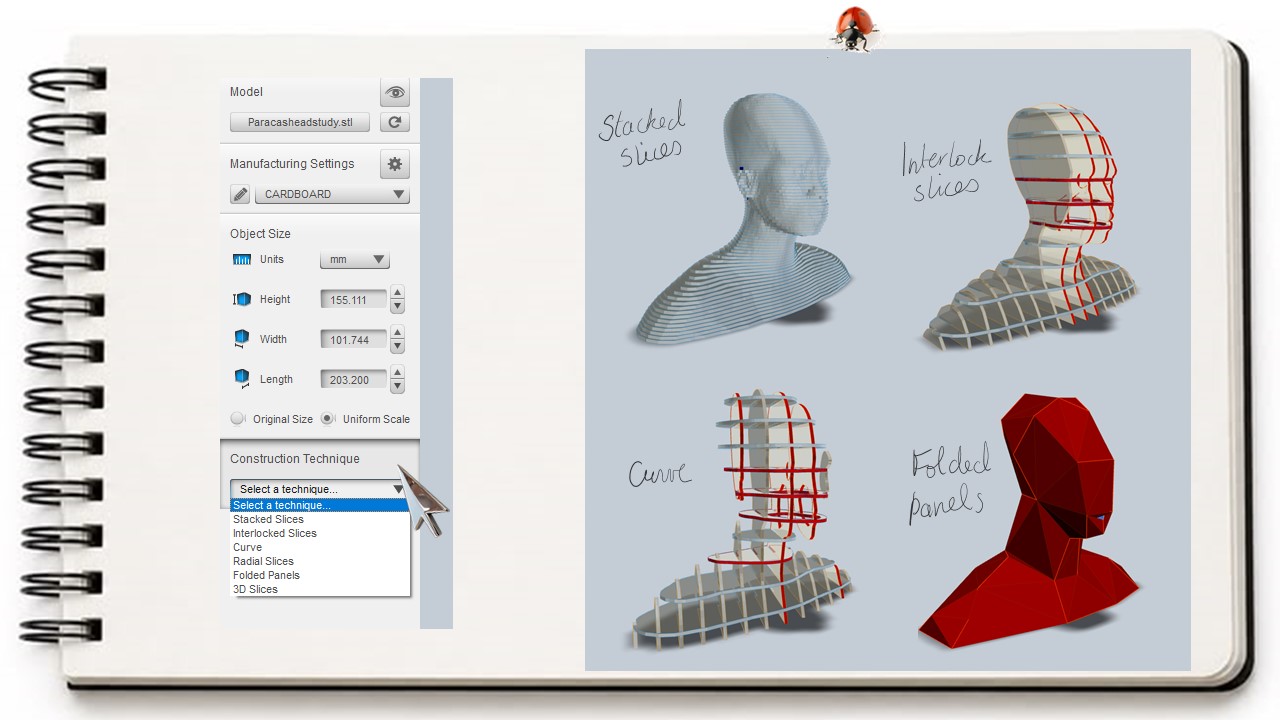
Task: Open the Manufacturing Settings gear icon
Action: tap(395, 164)
